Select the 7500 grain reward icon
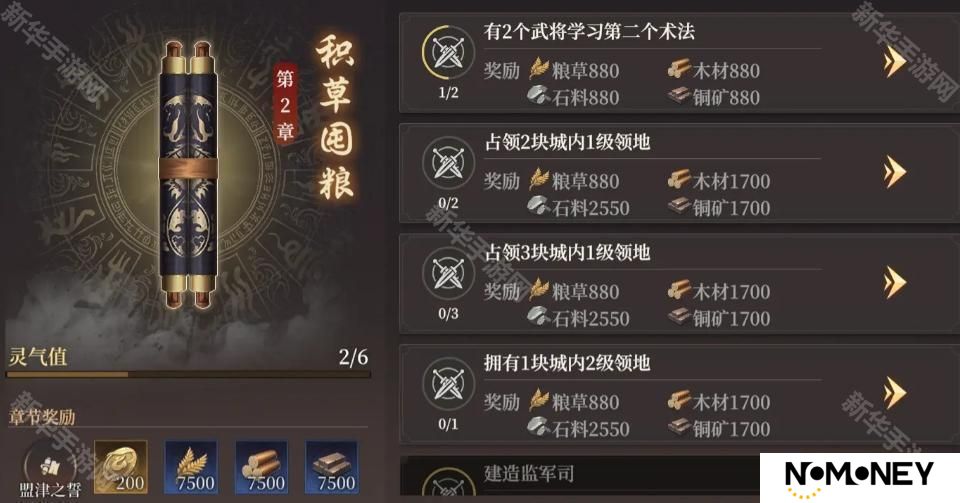960x503 pixels. (x=191, y=467)
